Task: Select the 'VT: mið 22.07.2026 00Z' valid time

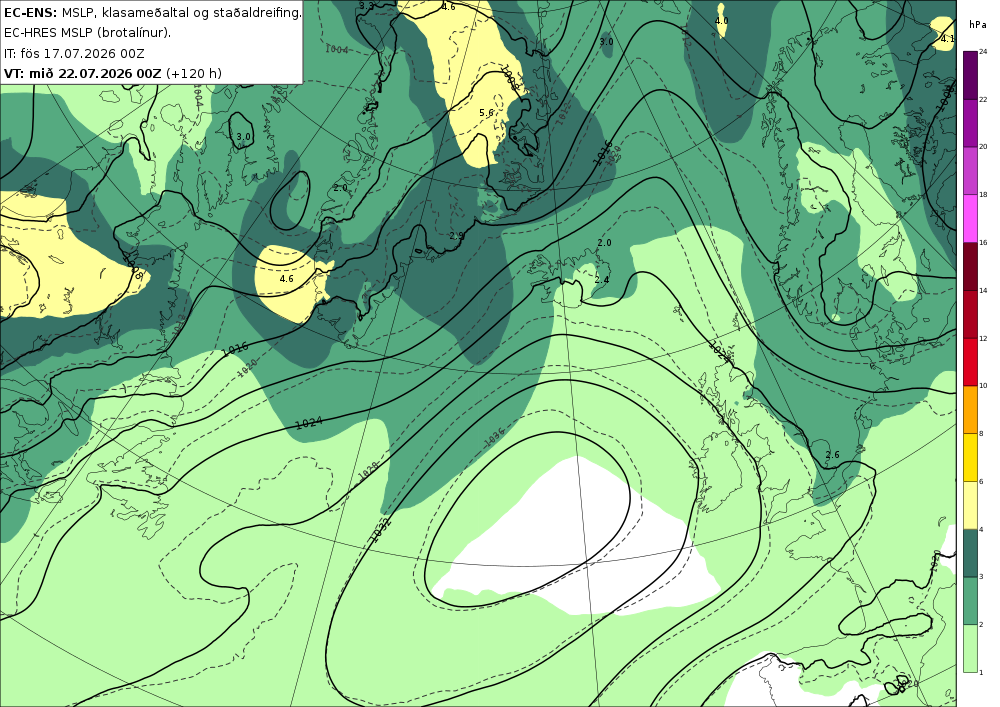Action: coord(83,73)
